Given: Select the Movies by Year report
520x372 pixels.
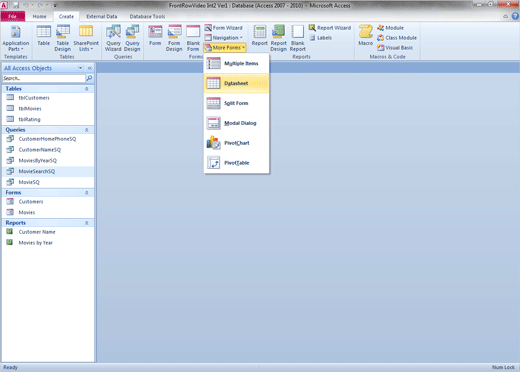Looking at the screenshot, I should coord(48,243).
